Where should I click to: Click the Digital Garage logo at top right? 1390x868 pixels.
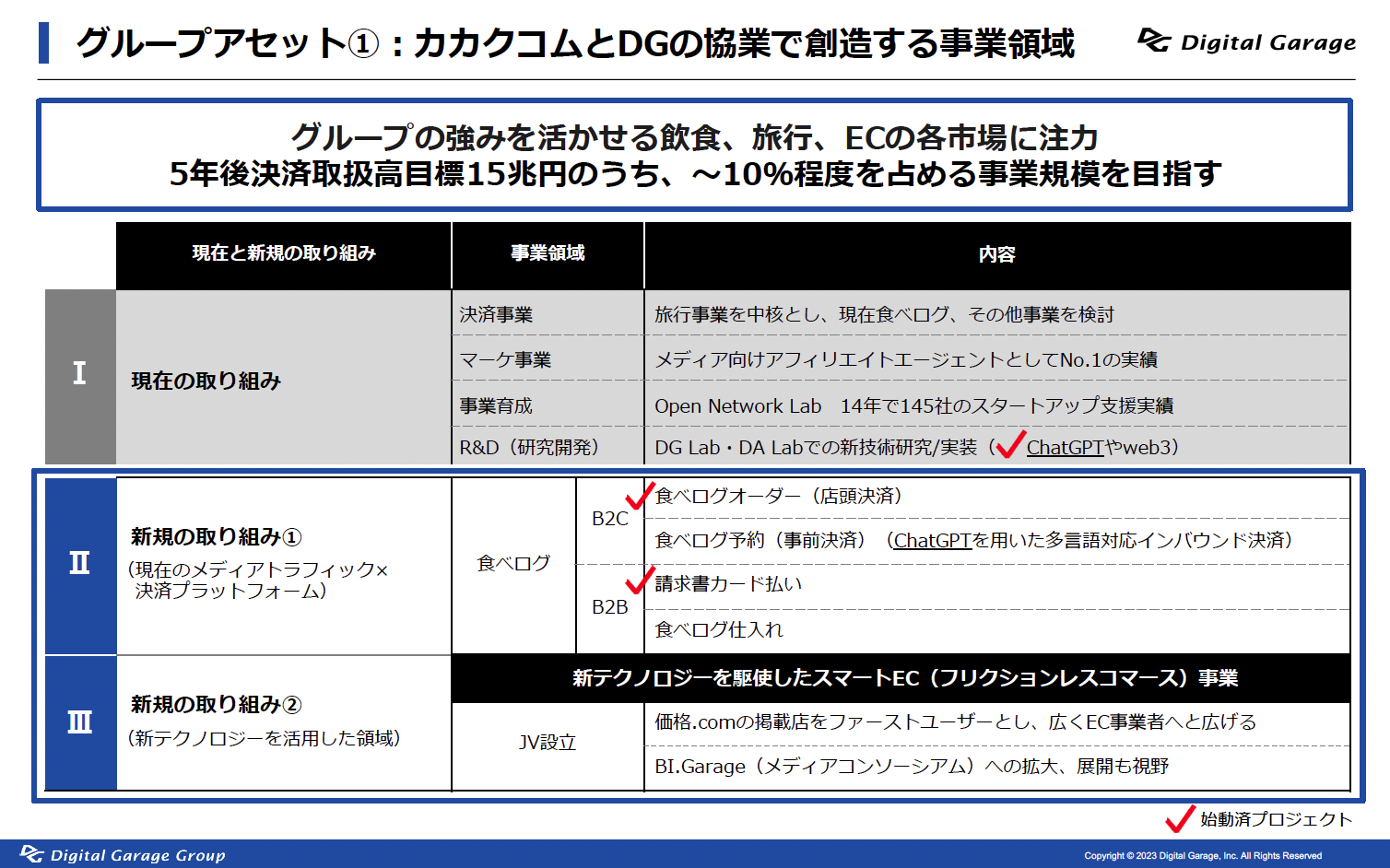tap(1246, 41)
